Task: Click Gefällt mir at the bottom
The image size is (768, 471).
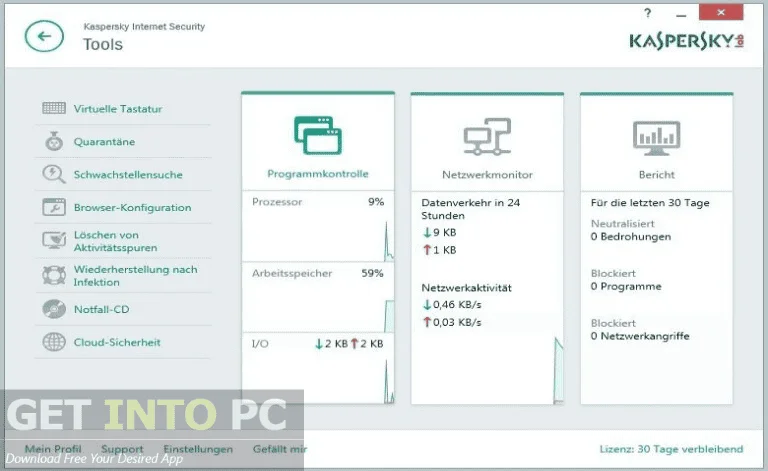Action: [280, 448]
